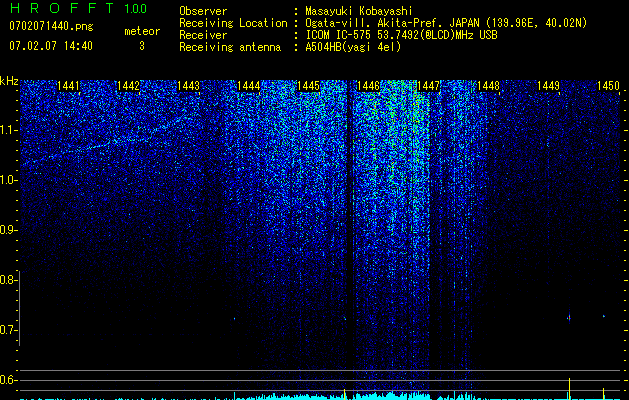Click the HROFFT 1.0.0 title text
The height and width of the screenshot is (400, 629).
[x=78, y=8]
